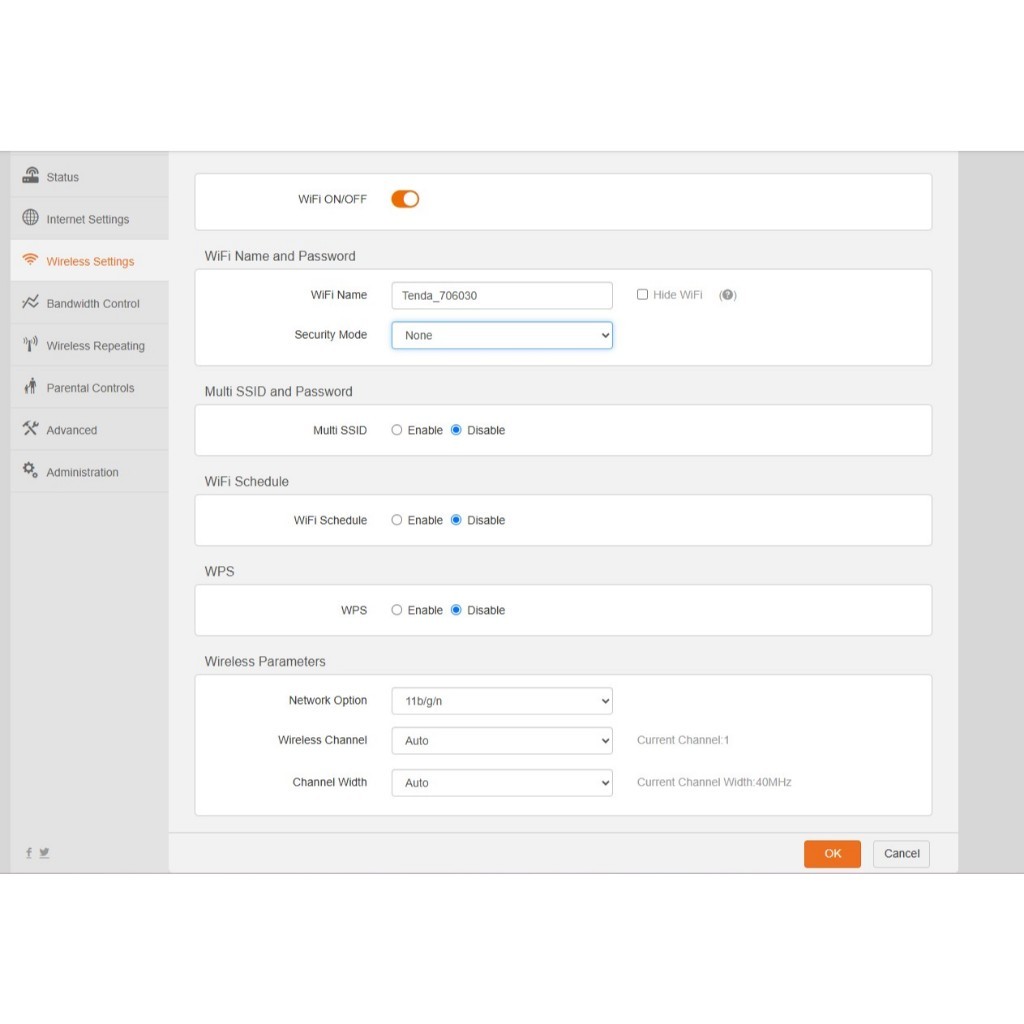Open the Wireless Channel dropdown
The height and width of the screenshot is (1024, 1024).
501,741
